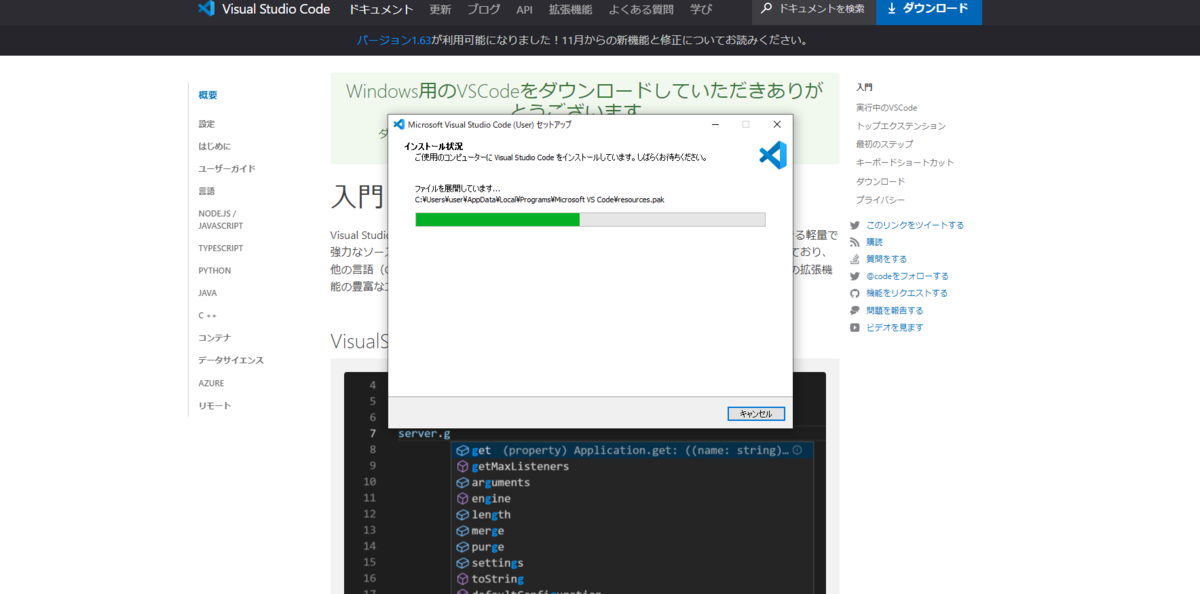This screenshot has height=594, width=1200.
Task: Jump to キーボードショートカット section link
Action: point(905,162)
